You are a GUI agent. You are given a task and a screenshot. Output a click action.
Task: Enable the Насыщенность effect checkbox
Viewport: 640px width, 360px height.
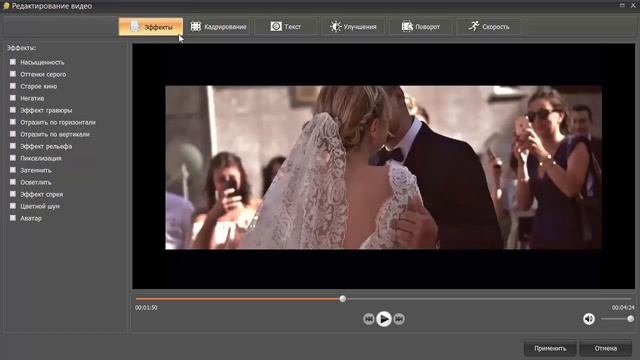click(x=13, y=62)
